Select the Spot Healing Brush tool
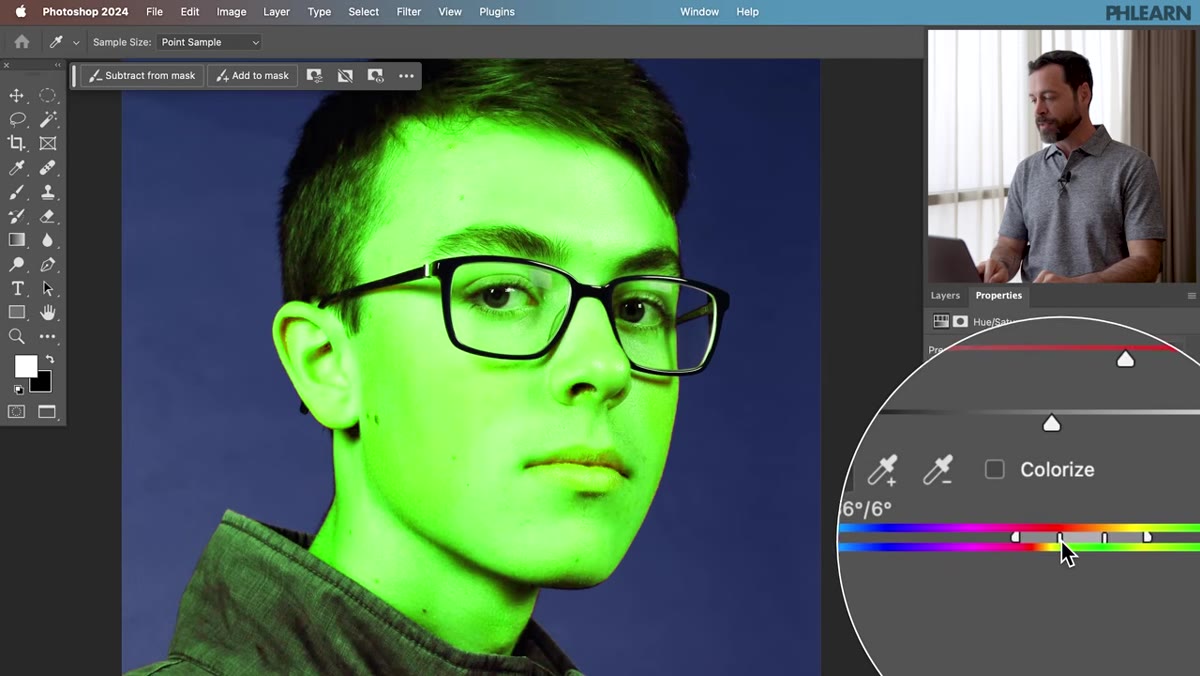 pos(47,168)
